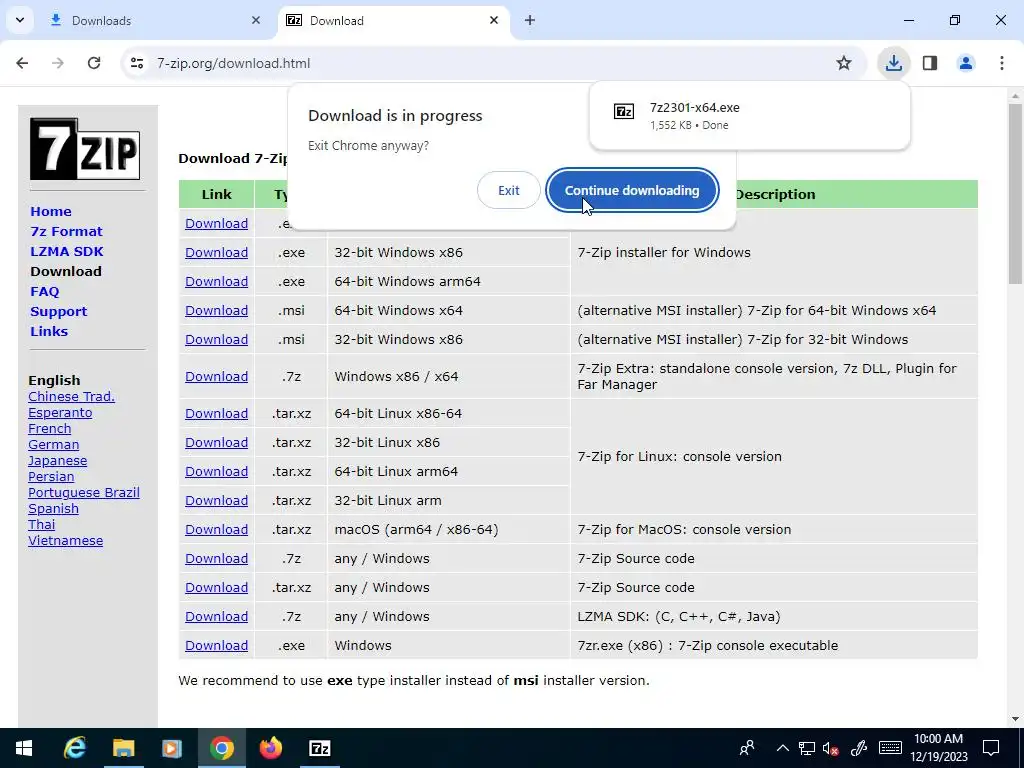Open the Support sidebar link
The image size is (1024, 768).
pos(58,312)
